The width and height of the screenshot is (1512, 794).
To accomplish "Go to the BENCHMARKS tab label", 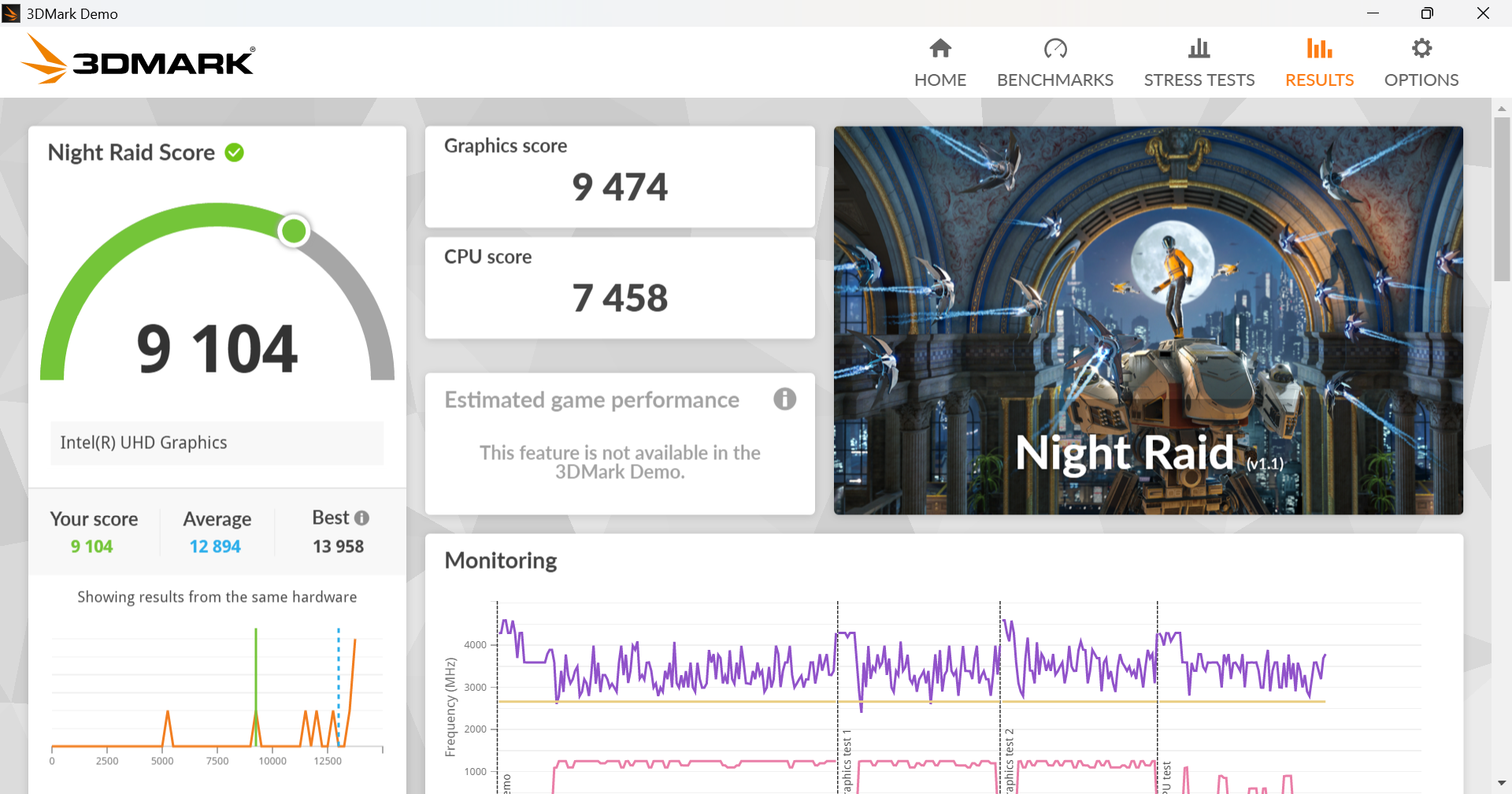I will (x=1054, y=80).
